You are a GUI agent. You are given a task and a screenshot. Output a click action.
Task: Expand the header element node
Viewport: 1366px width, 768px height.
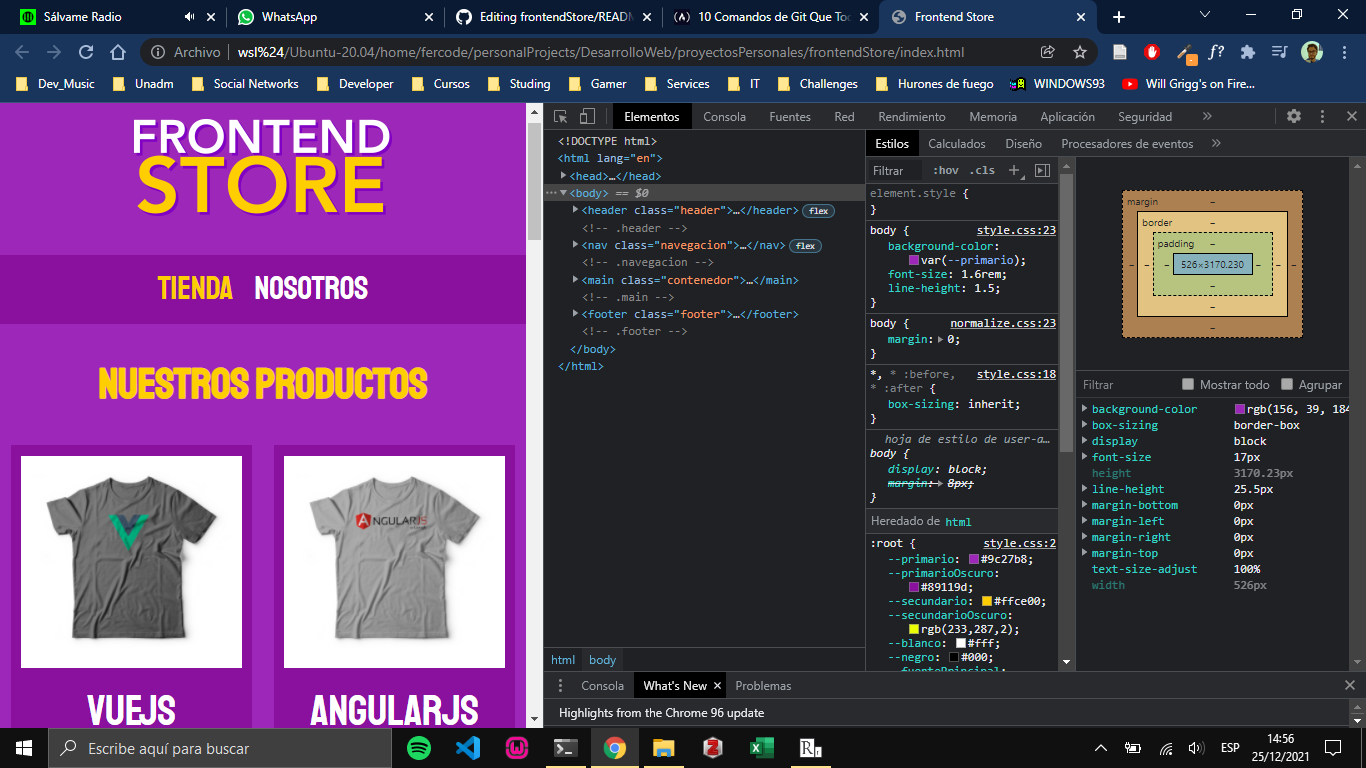tap(575, 210)
